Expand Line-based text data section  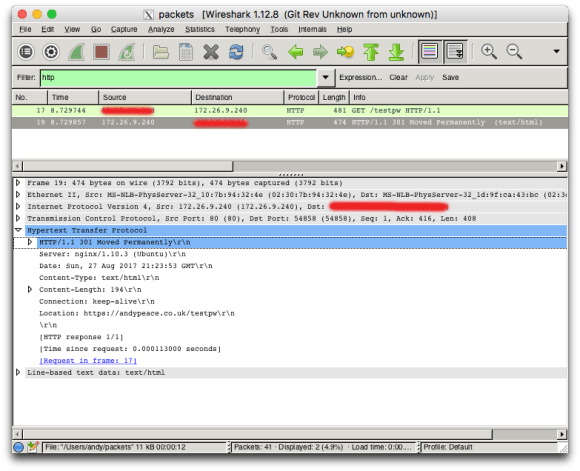click(x=18, y=372)
